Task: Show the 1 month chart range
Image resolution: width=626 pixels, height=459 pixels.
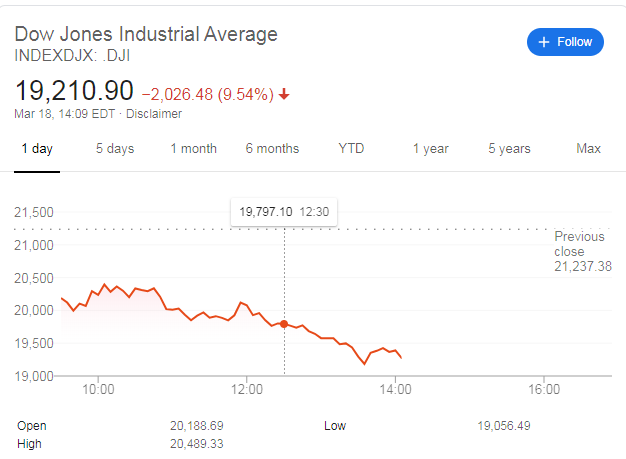Action: [193, 149]
